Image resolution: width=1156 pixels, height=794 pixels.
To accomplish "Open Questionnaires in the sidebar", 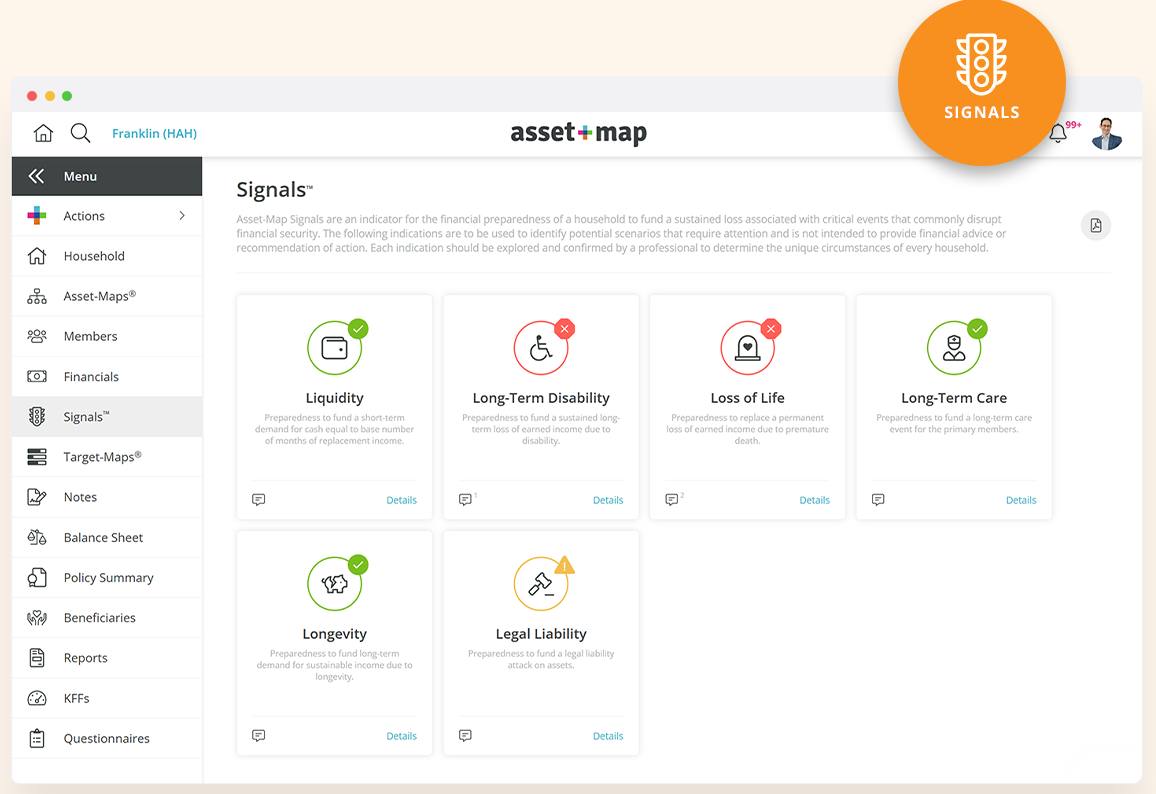I will tap(107, 738).
